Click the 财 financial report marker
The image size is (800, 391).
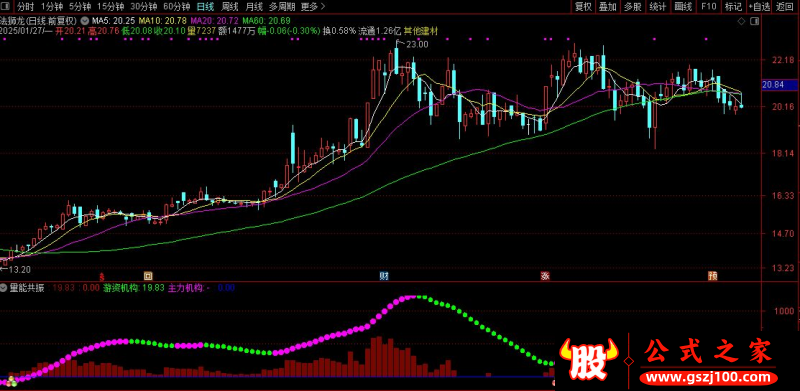pos(384,276)
